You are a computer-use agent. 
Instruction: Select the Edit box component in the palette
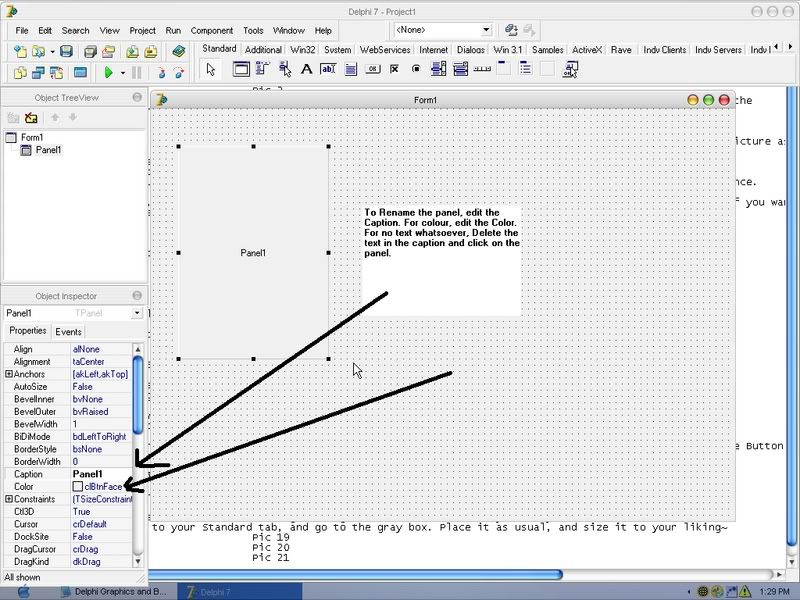pyautogui.click(x=328, y=69)
